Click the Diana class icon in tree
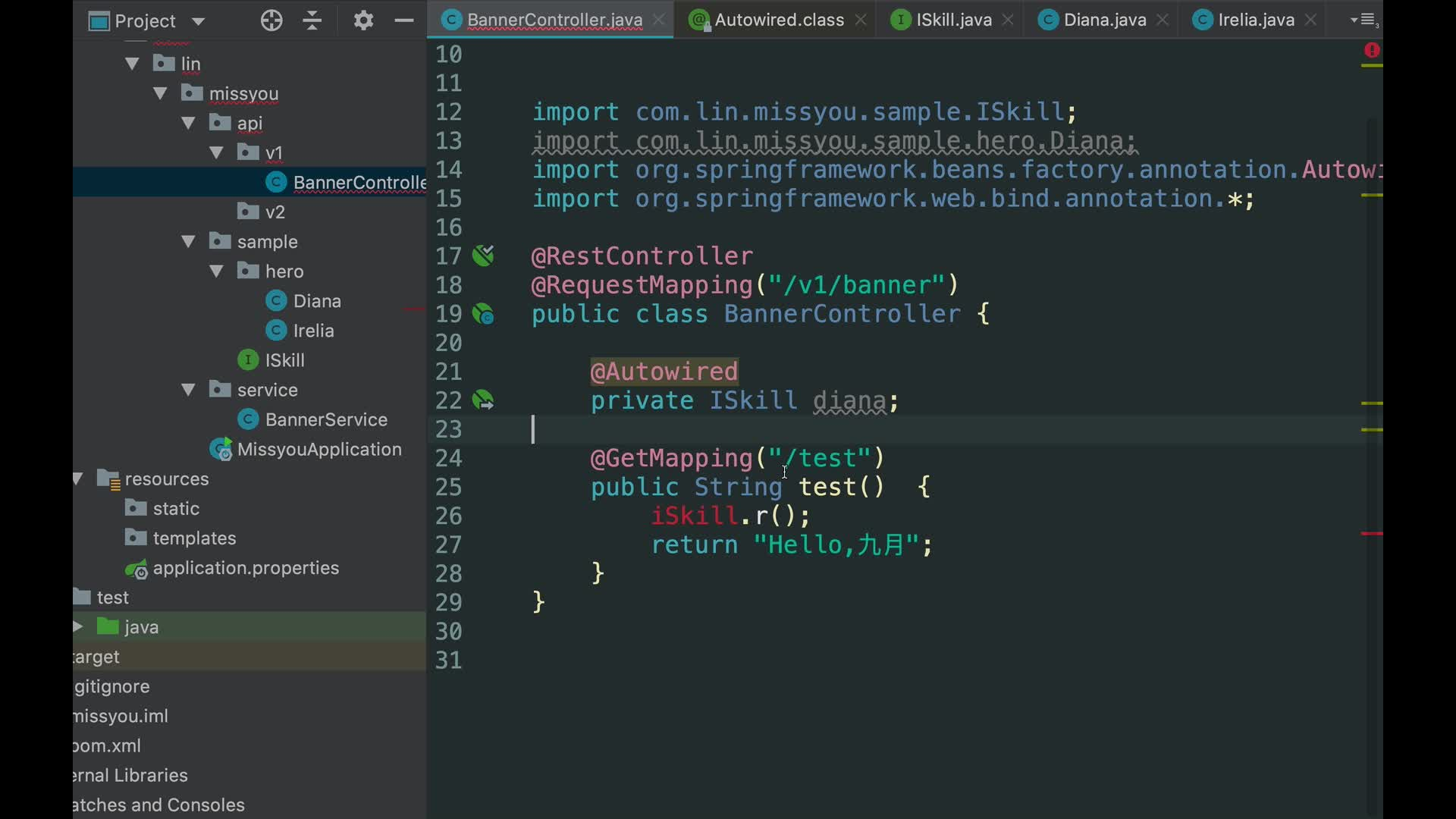The height and width of the screenshot is (819, 1456). (x=276, y=301)
